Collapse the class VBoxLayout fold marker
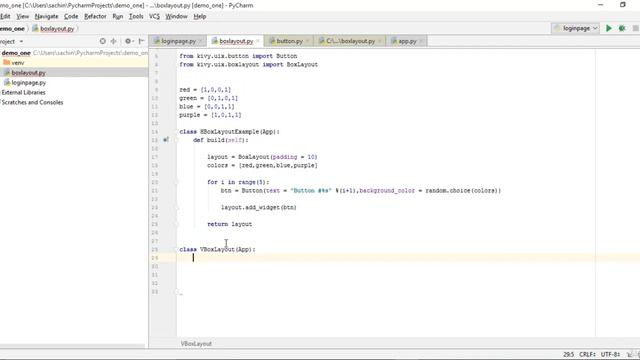 coord(177,249)
